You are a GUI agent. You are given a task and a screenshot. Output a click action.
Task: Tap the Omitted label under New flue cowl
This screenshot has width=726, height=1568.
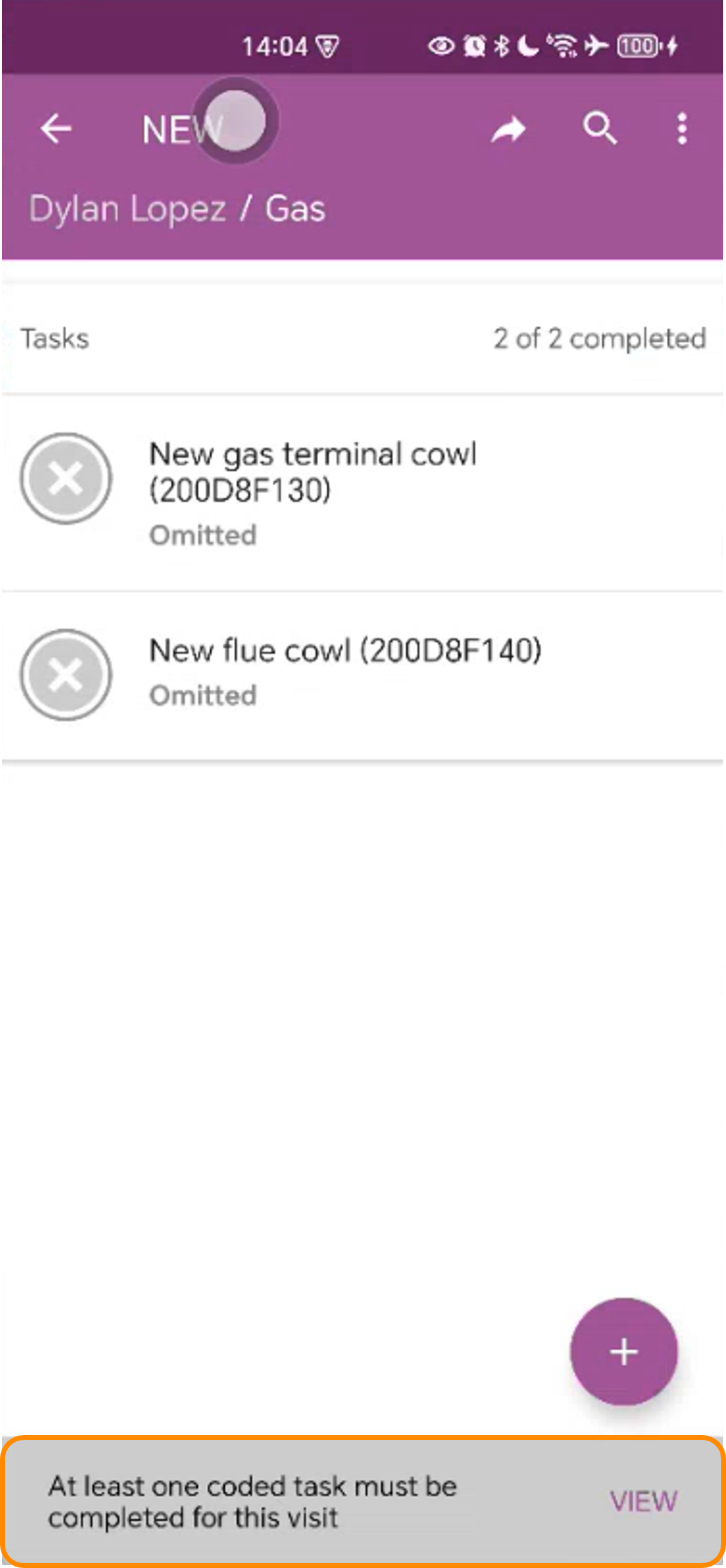(x=203, y=695)
